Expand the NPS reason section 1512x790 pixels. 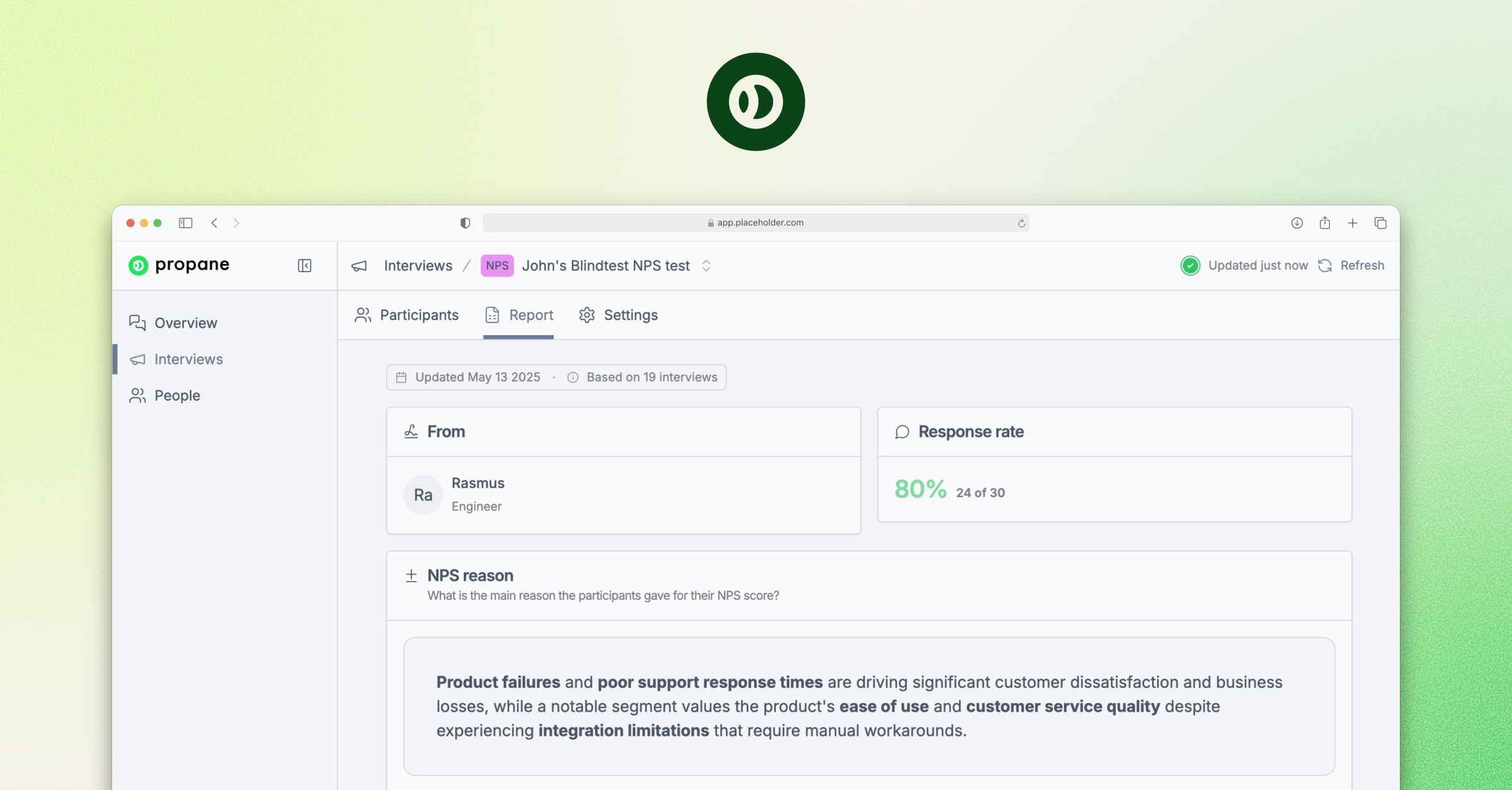click(411, 575)
